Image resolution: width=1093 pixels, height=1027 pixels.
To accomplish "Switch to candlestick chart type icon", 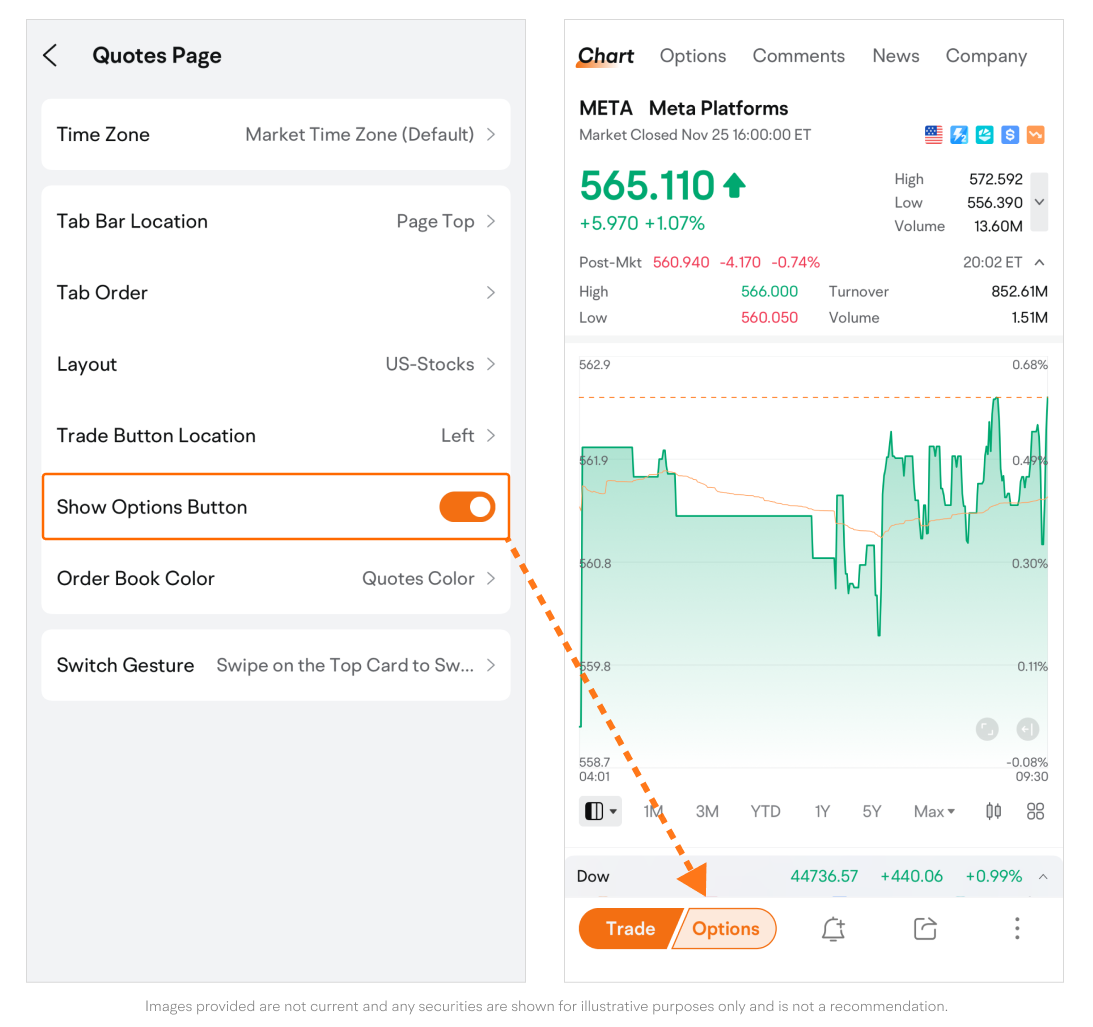I will click(993, 811).
